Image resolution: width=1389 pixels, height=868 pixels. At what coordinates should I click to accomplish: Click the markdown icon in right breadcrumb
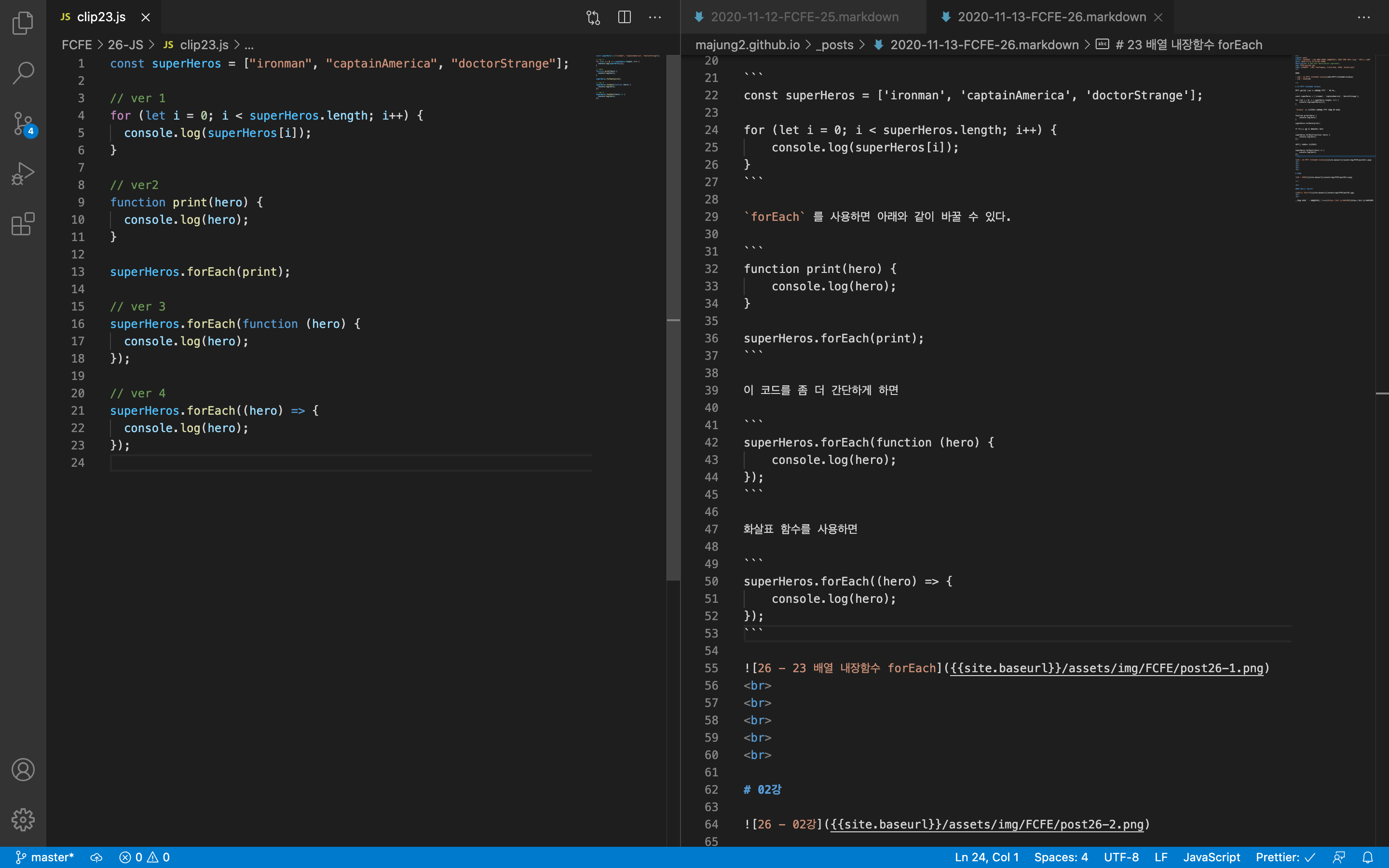point(878,45)
